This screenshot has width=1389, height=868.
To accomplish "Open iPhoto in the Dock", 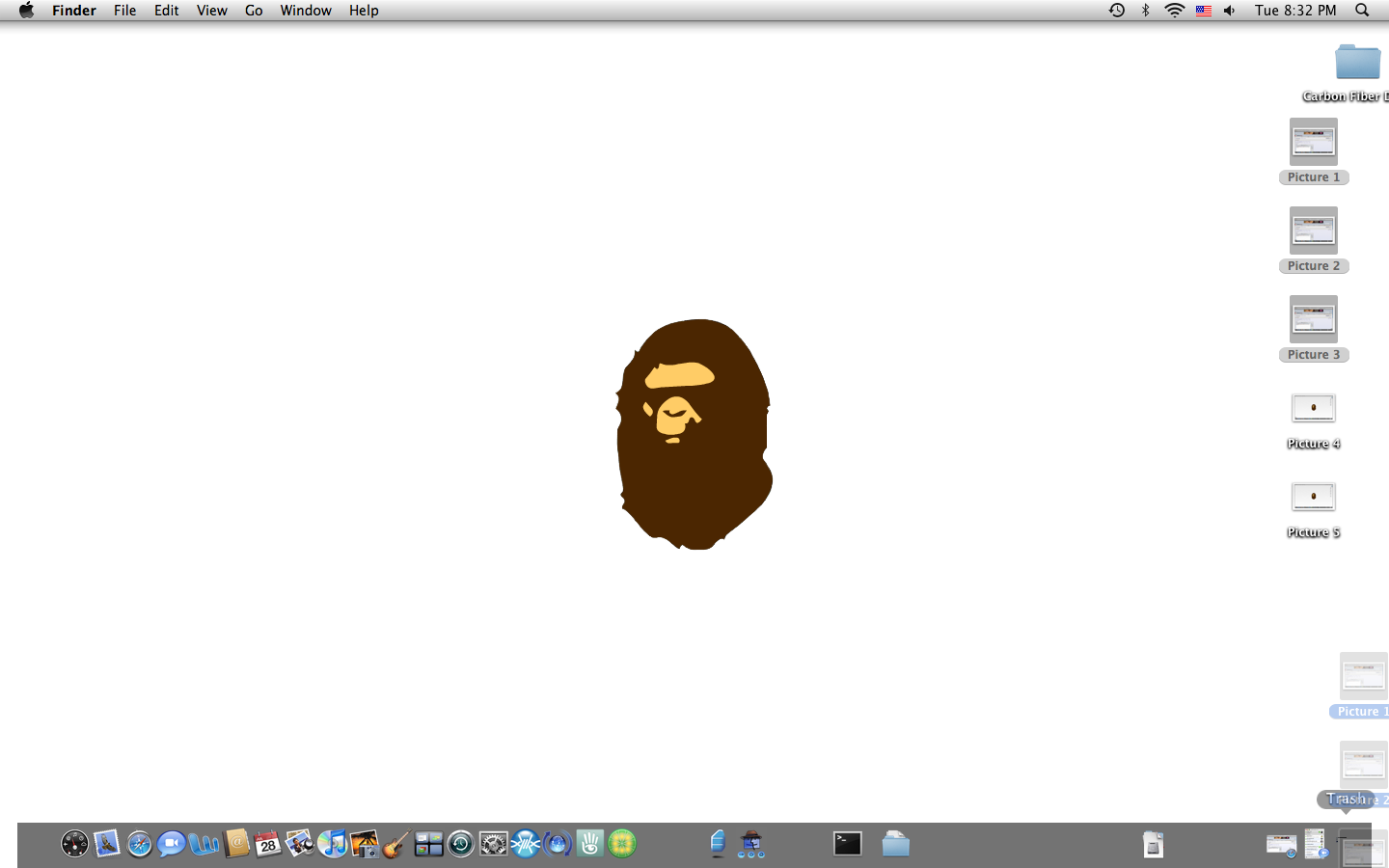I will 365,844.
